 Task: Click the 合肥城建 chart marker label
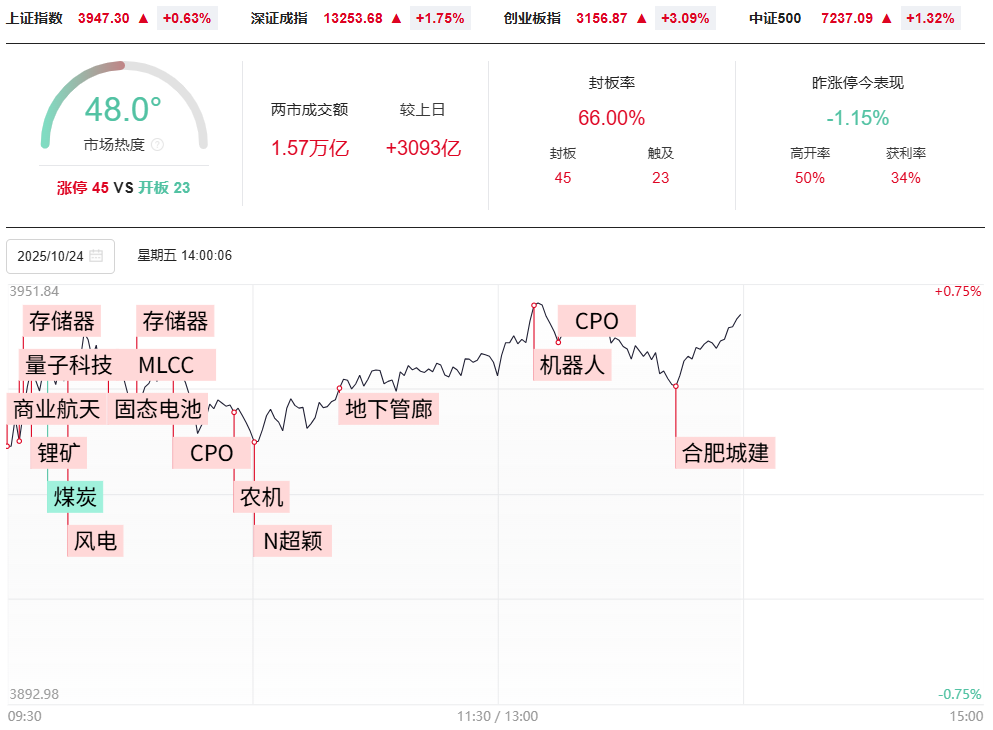pyautogui.click(x=725, y=453)
